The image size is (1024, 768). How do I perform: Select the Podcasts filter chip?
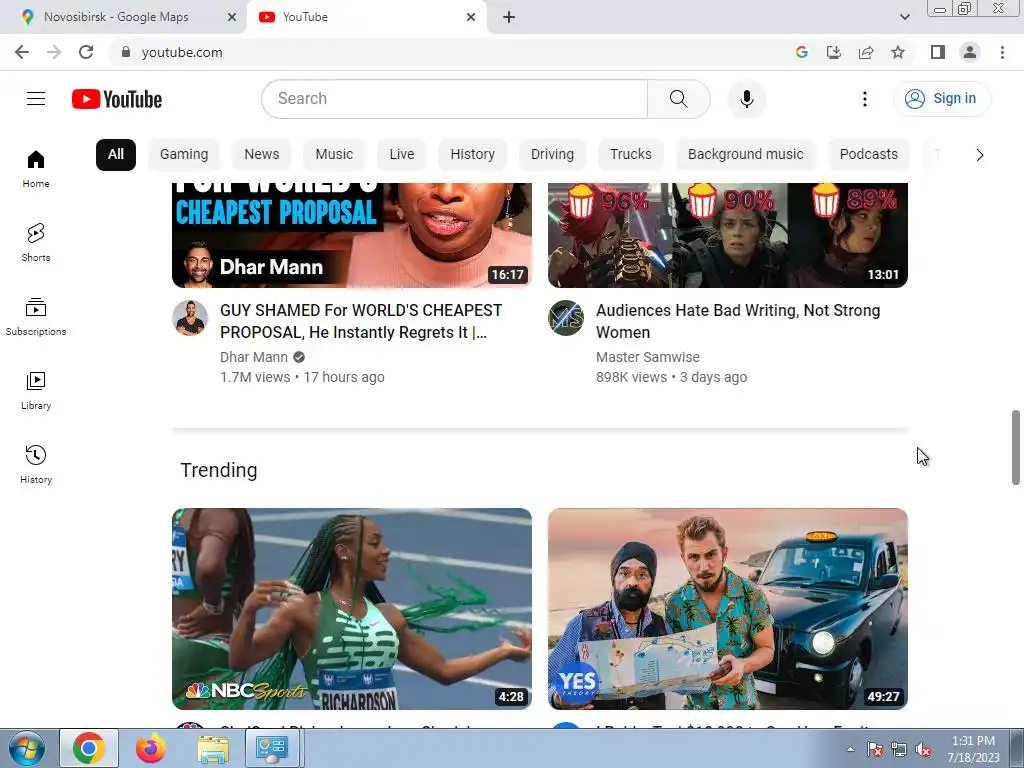pos(869,155)
